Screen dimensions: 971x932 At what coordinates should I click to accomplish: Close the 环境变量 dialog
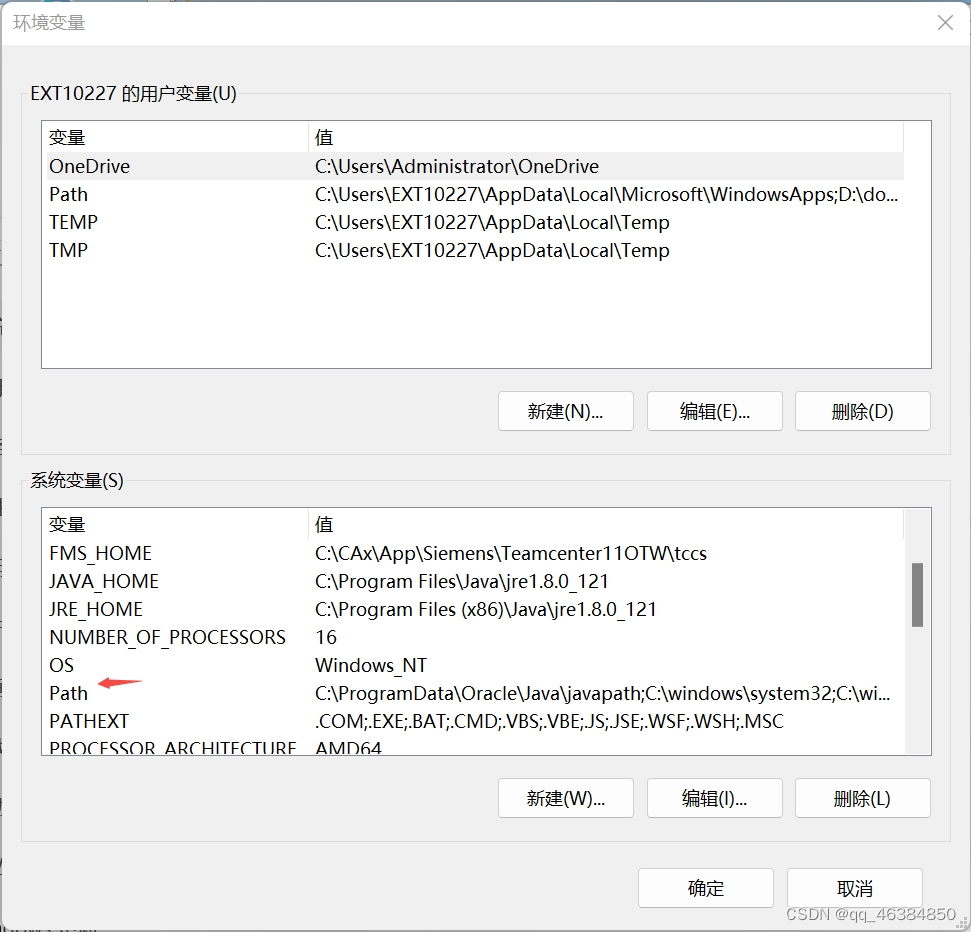tap(945, 23)
